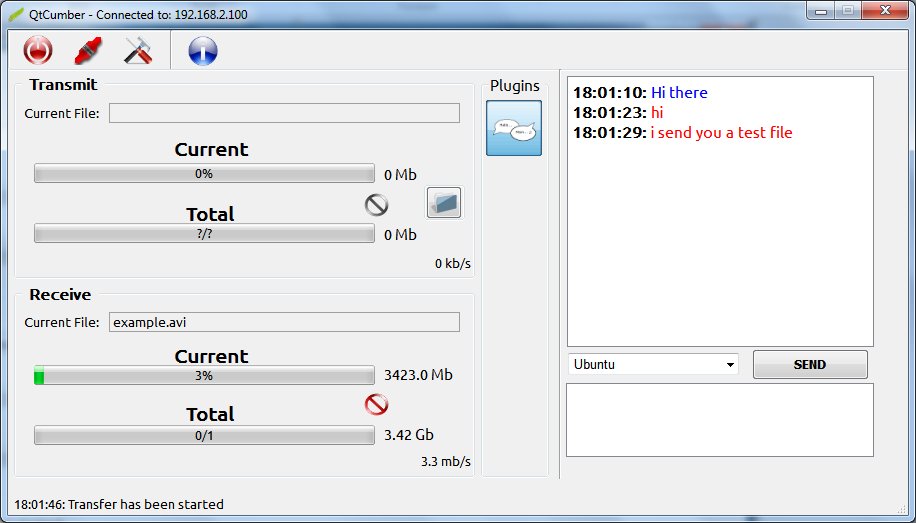Click the Receive Total 0/1 progress bar
The height and width of the screenshot is (523, 916).
point(204,435)
